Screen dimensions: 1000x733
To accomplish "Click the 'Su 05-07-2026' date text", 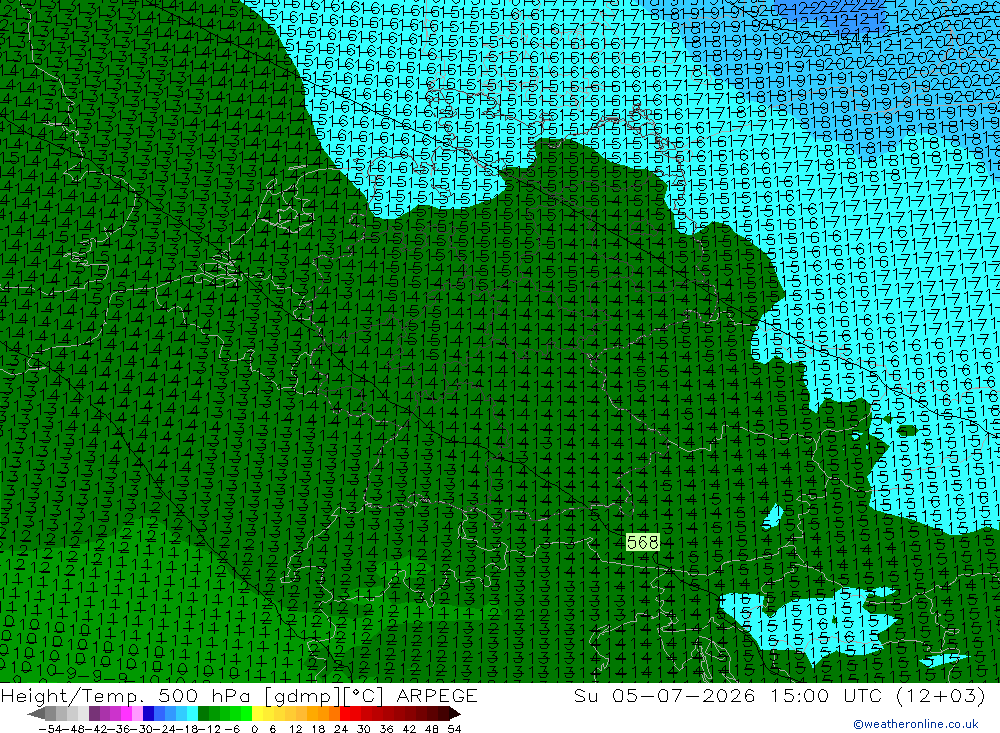I will (664, 695).
